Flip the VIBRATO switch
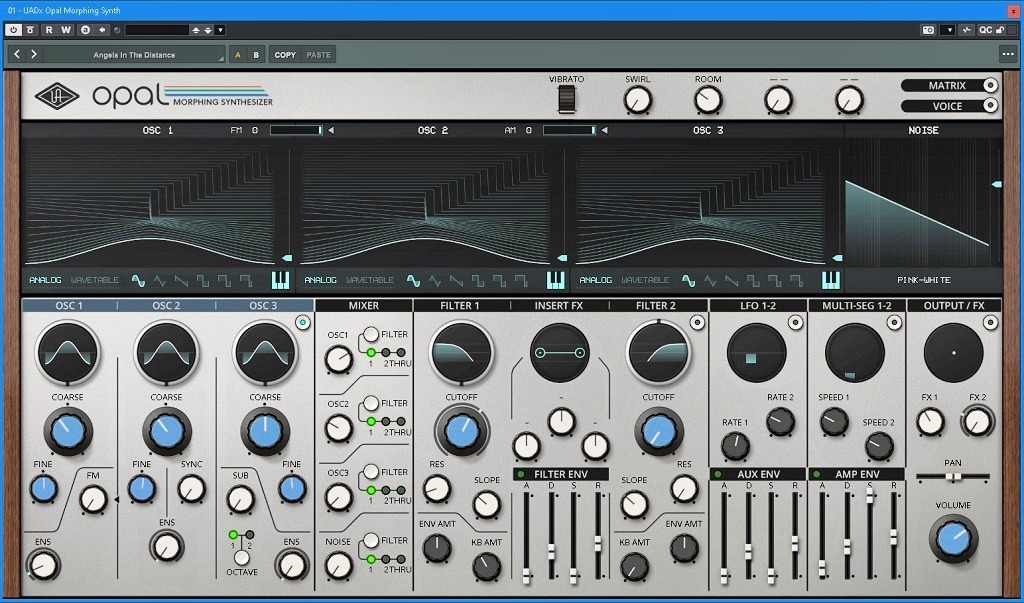 coord(566,99)
